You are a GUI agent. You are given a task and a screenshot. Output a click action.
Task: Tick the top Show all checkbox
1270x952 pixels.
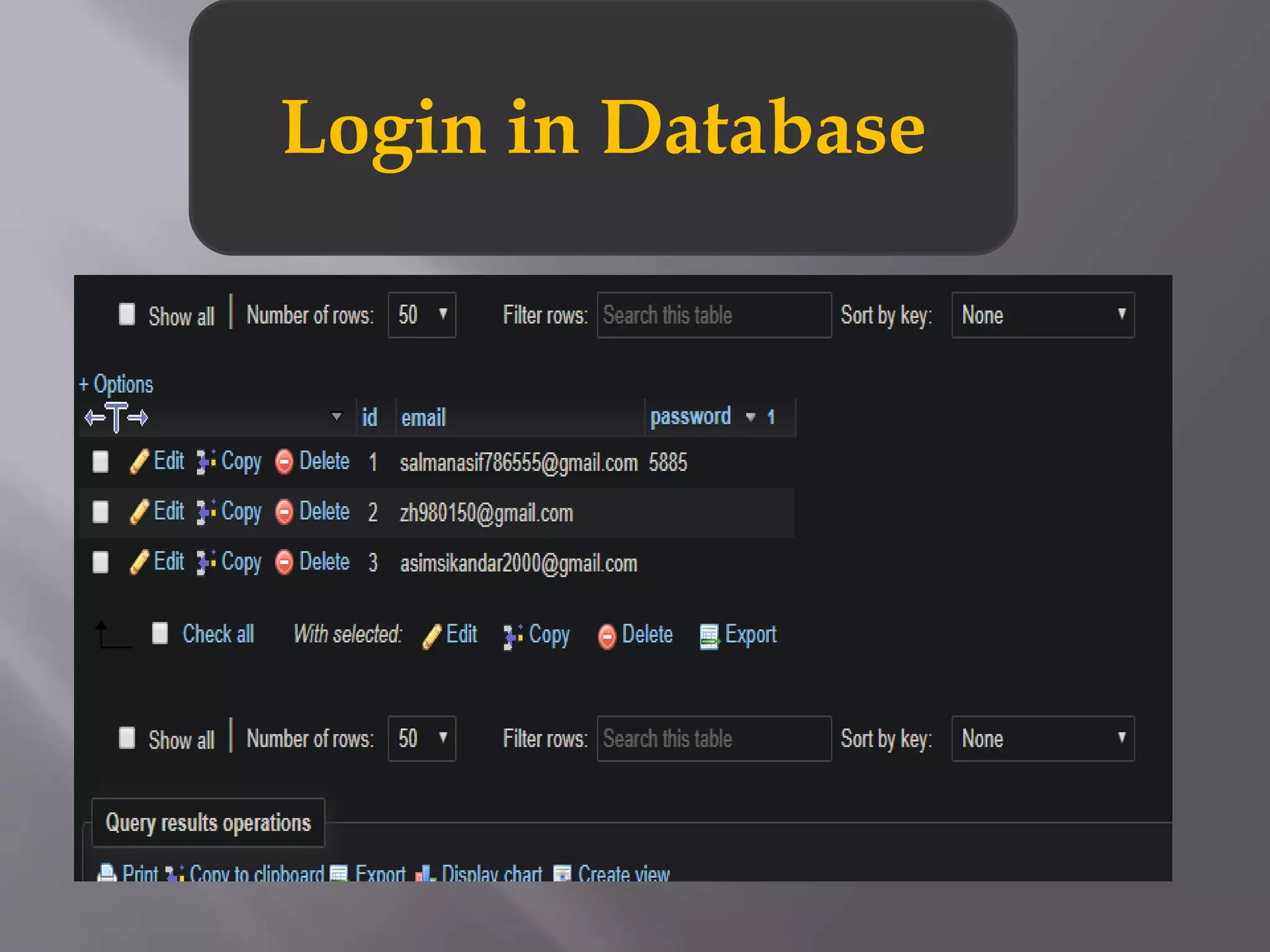click(x=127, y=314)
